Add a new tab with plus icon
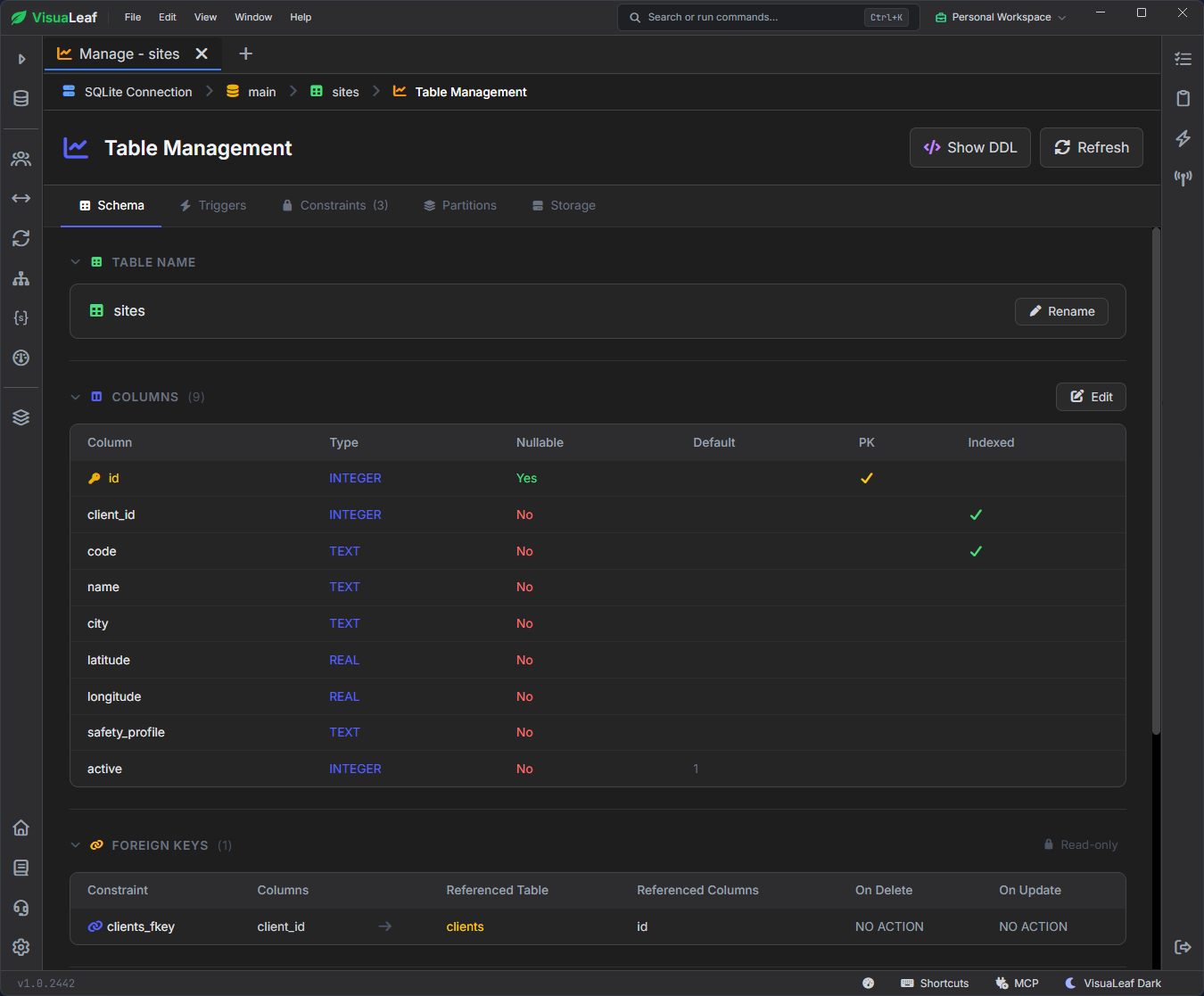Viewport: 1204px width, 996px height. [246, 54]
